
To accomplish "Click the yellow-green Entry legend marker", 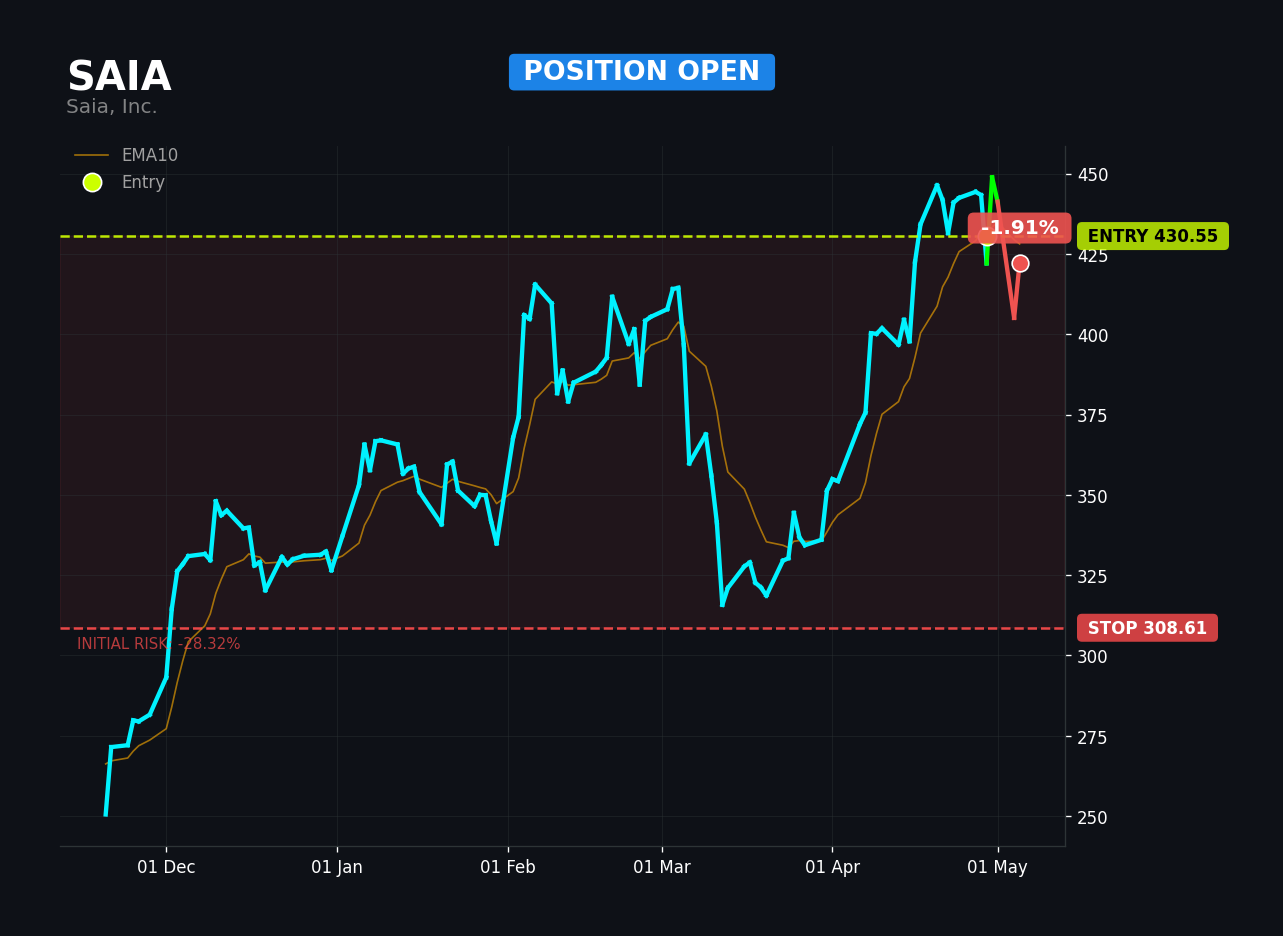I will pos(92,183).
